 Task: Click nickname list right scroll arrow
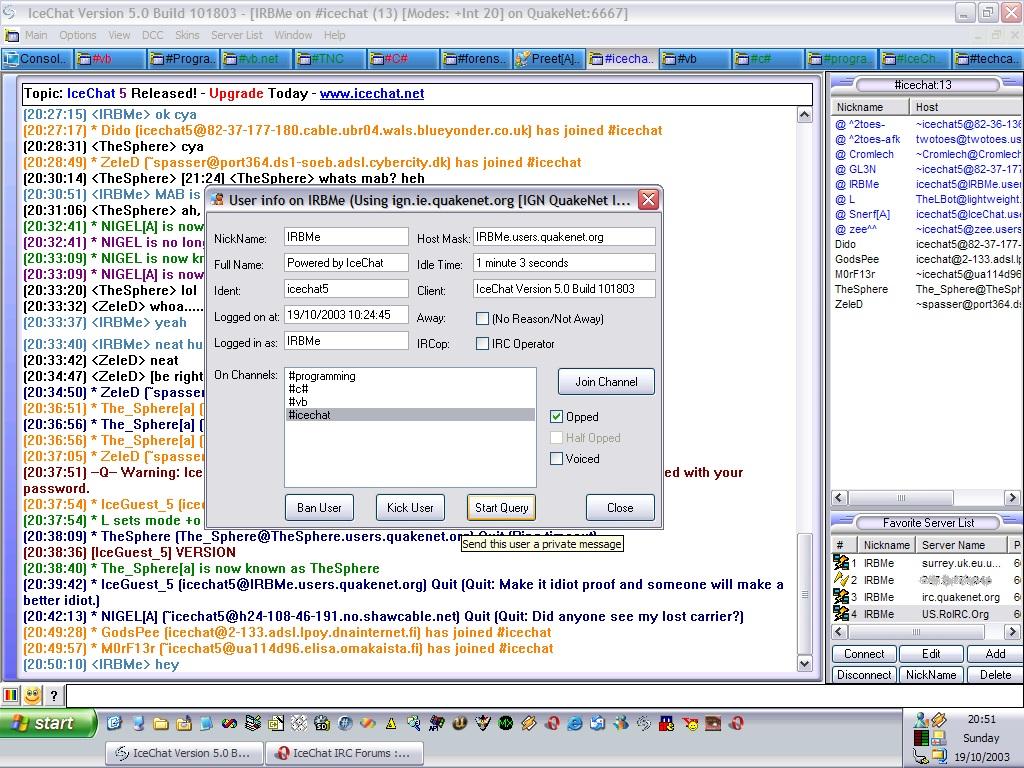(1012, 498)
